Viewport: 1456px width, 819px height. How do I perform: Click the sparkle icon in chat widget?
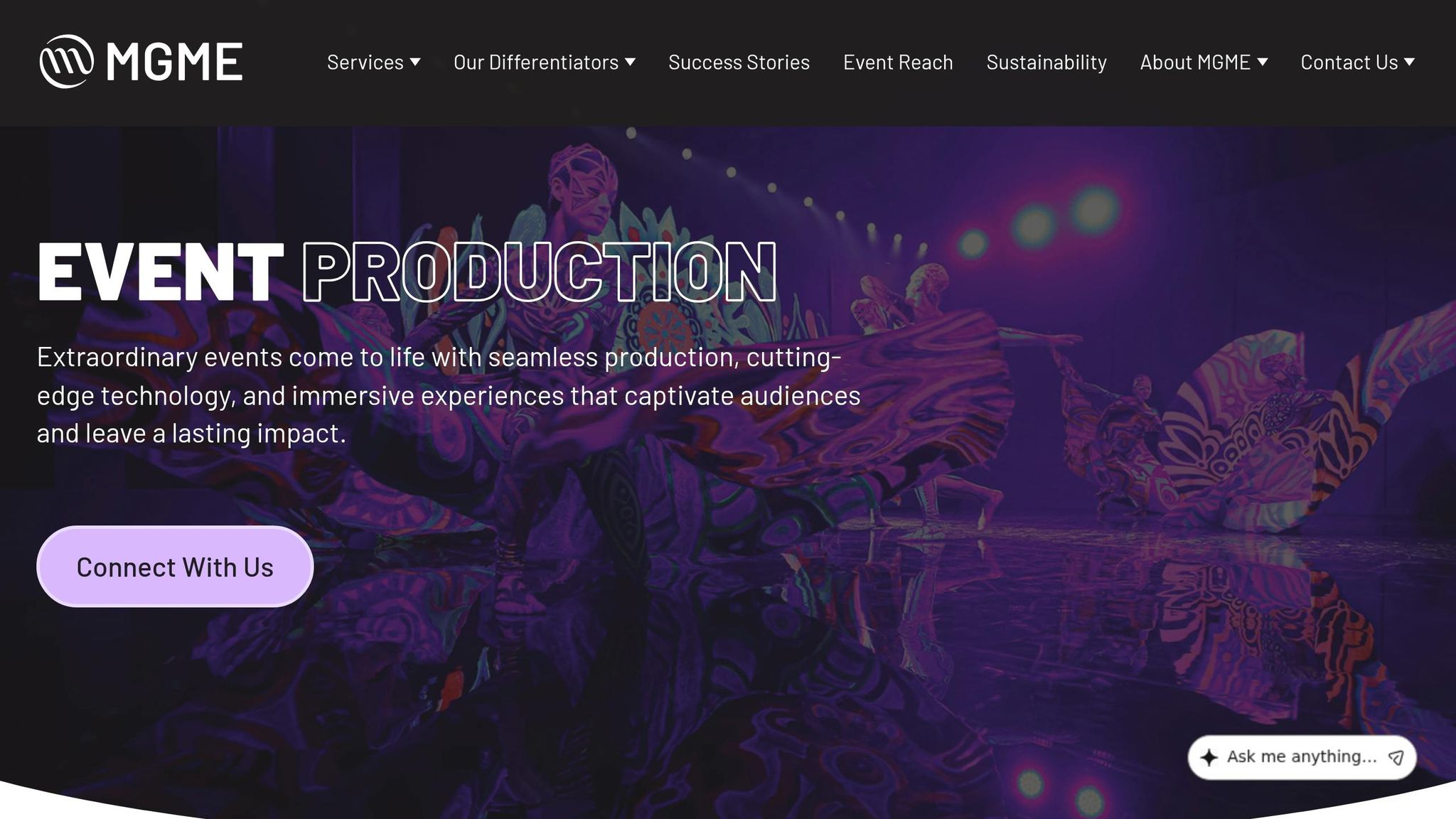click(x=1209, y=757)
